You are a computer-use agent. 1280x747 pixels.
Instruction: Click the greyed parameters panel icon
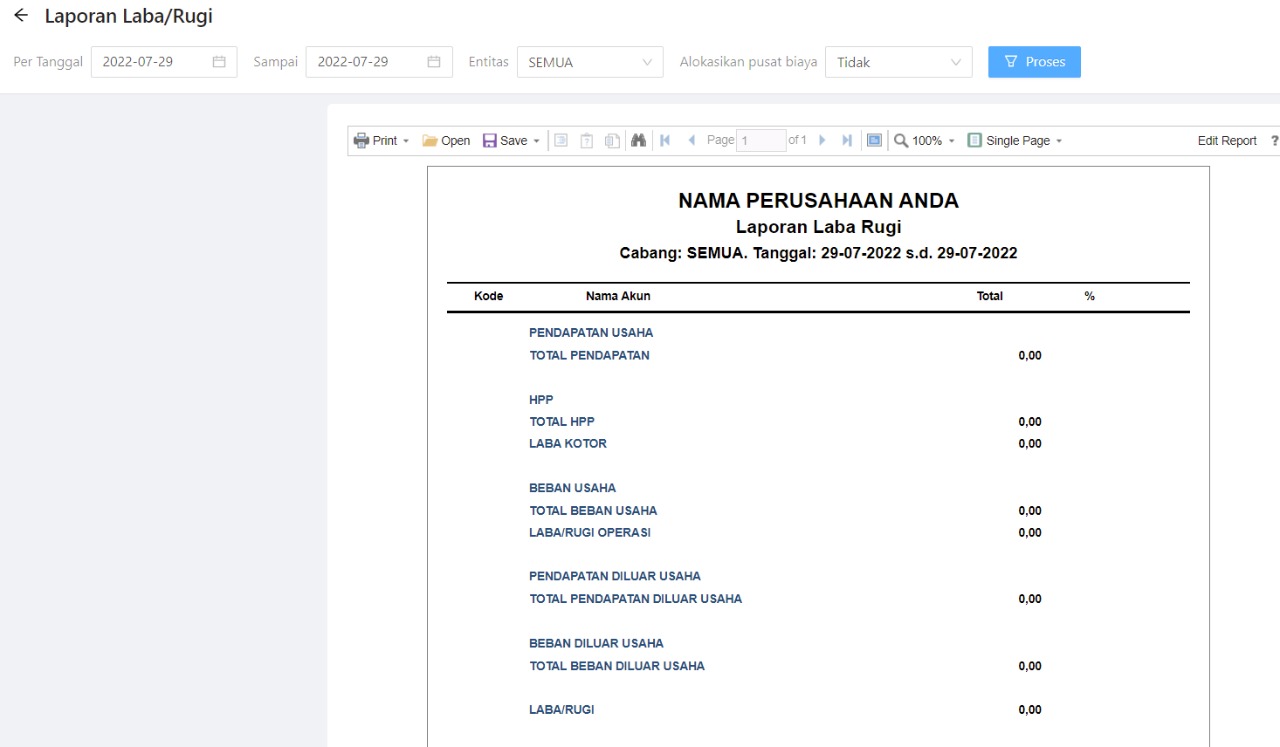point(587,141)
